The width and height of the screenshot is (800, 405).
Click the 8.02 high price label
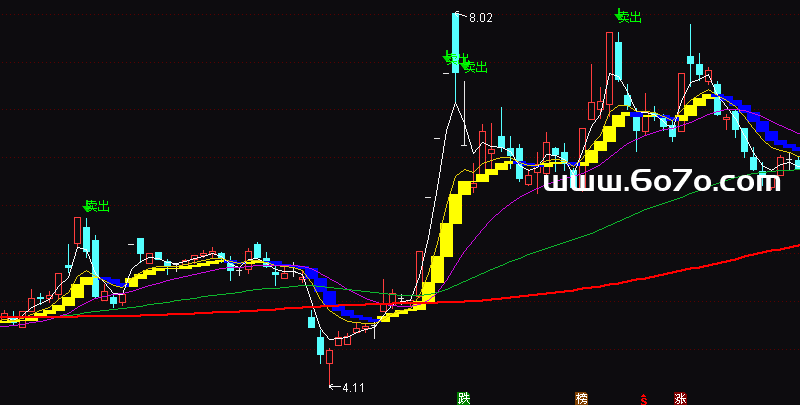coord(481,18)
